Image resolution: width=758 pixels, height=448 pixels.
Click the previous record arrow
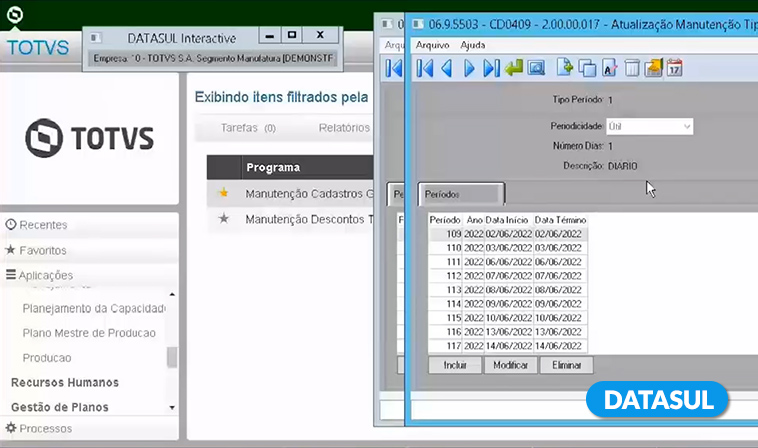[446, 68]
